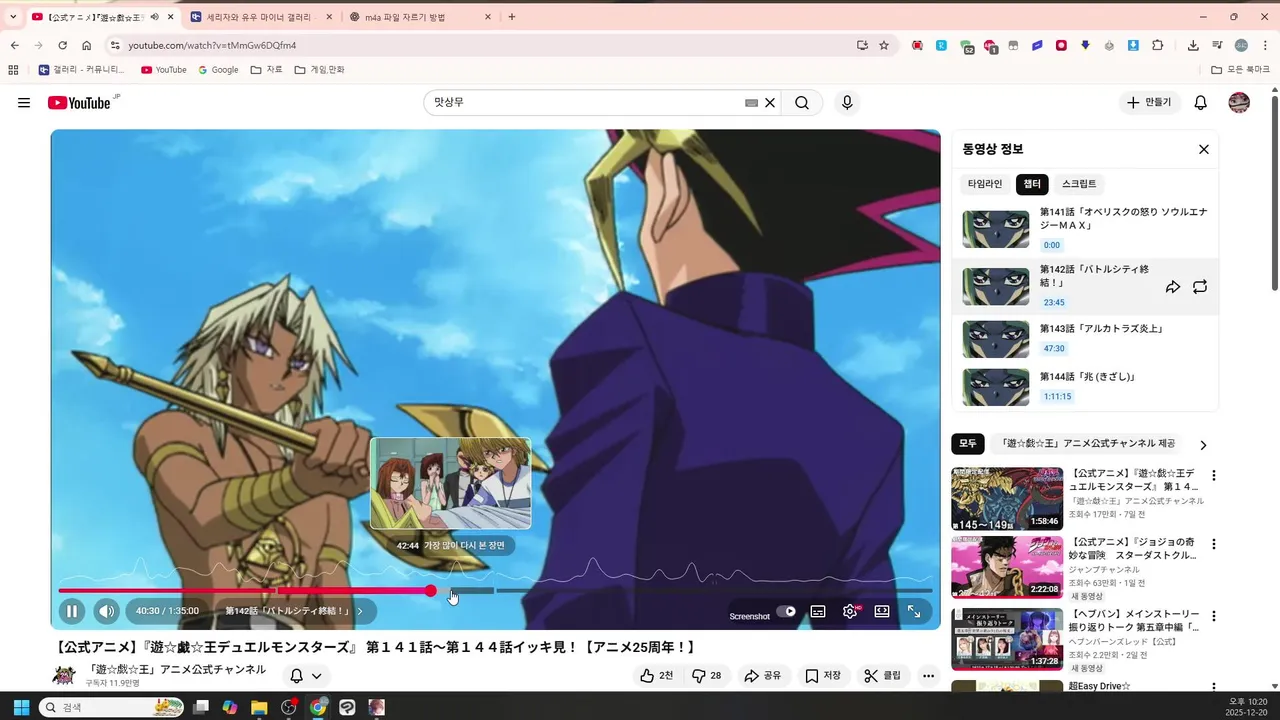Open the ジョジョの奇妙な冒険 video thumbnail
This screenshot has height=720, width=1280.
(1007, 567)
